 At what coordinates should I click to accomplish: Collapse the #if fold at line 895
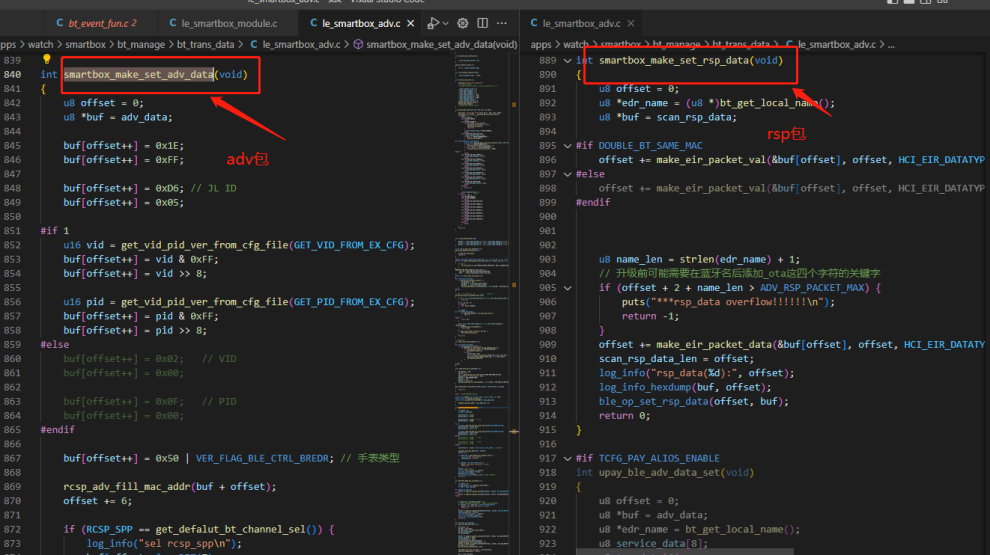coord(567,146)
